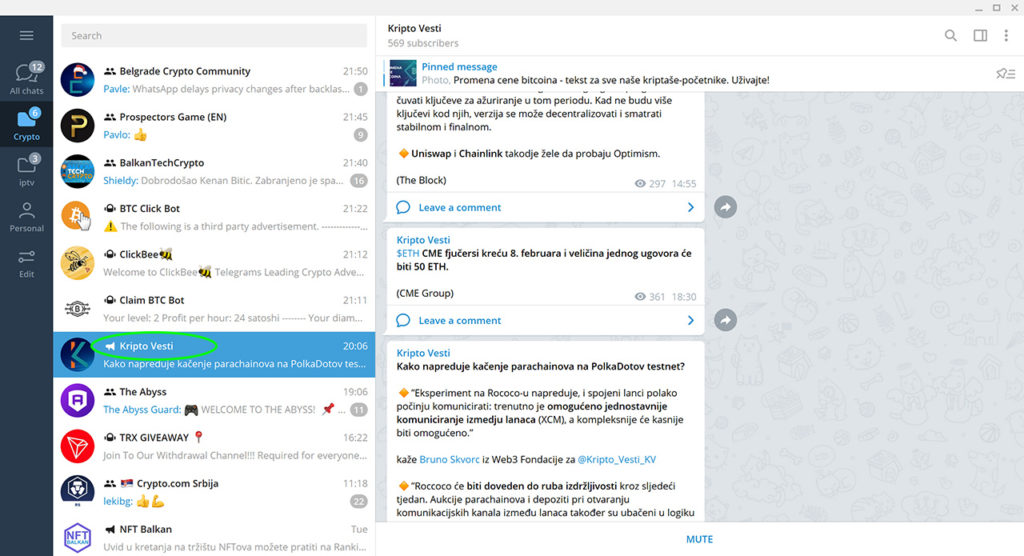
Task: Switch to the All chats folder
Action: pyautogui.click(x=26, y=79)
